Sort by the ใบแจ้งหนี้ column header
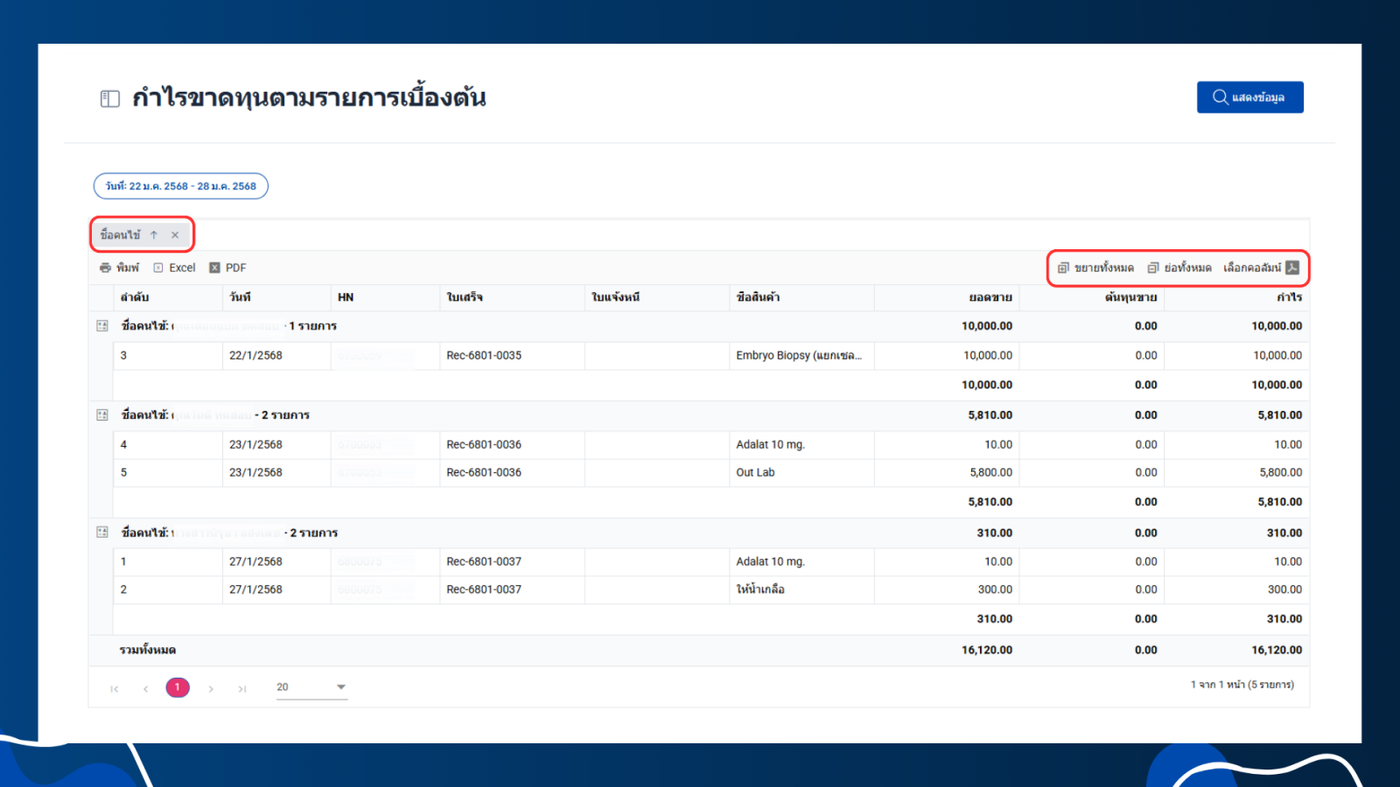Screen dimensions: 1400x787 pos(657,298)
